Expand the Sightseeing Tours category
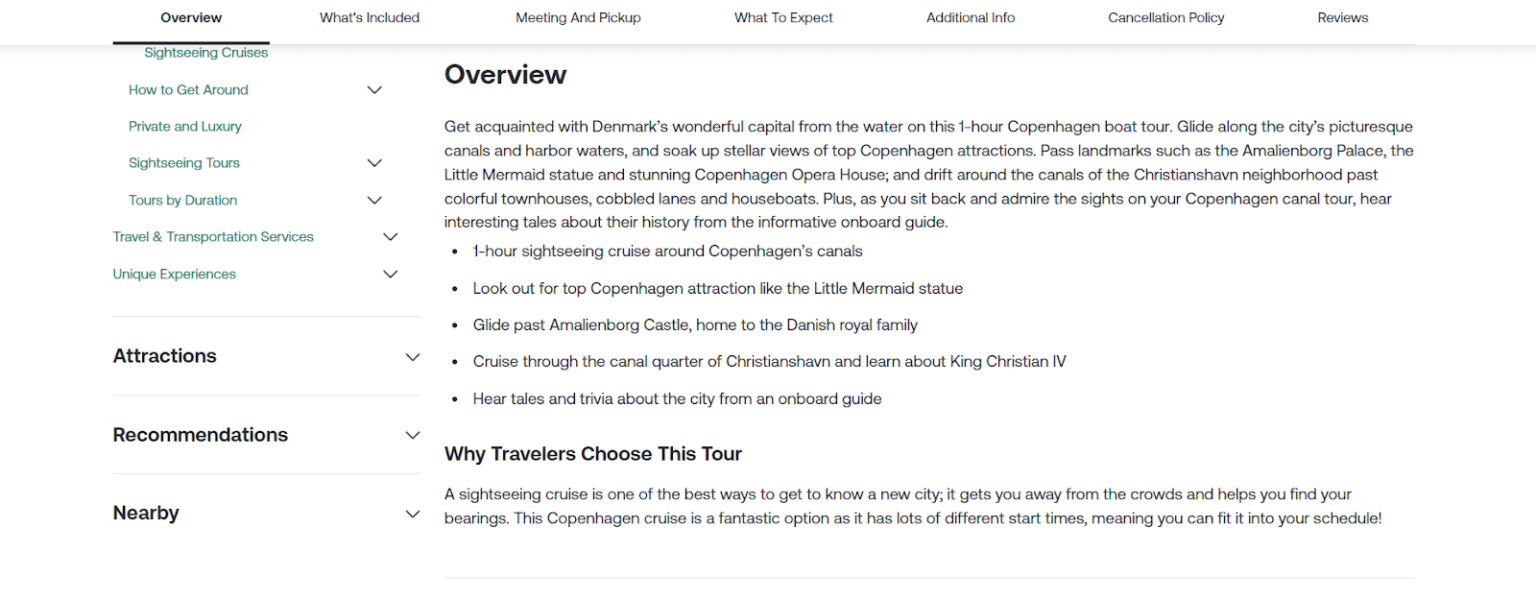The image size is (1536, 600). (375, 162)
